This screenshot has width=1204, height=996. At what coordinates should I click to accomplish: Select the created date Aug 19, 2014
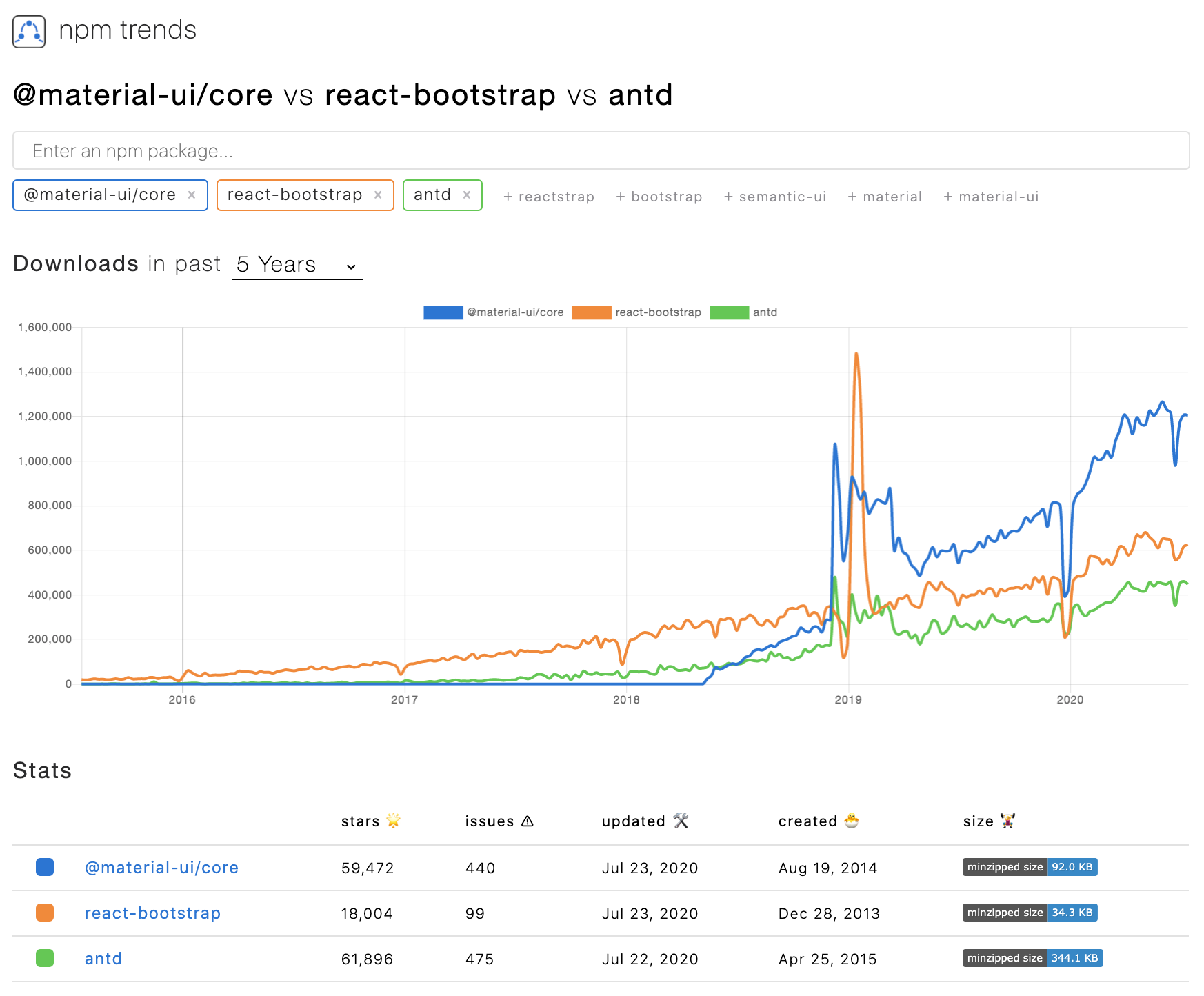coord(827,868)
